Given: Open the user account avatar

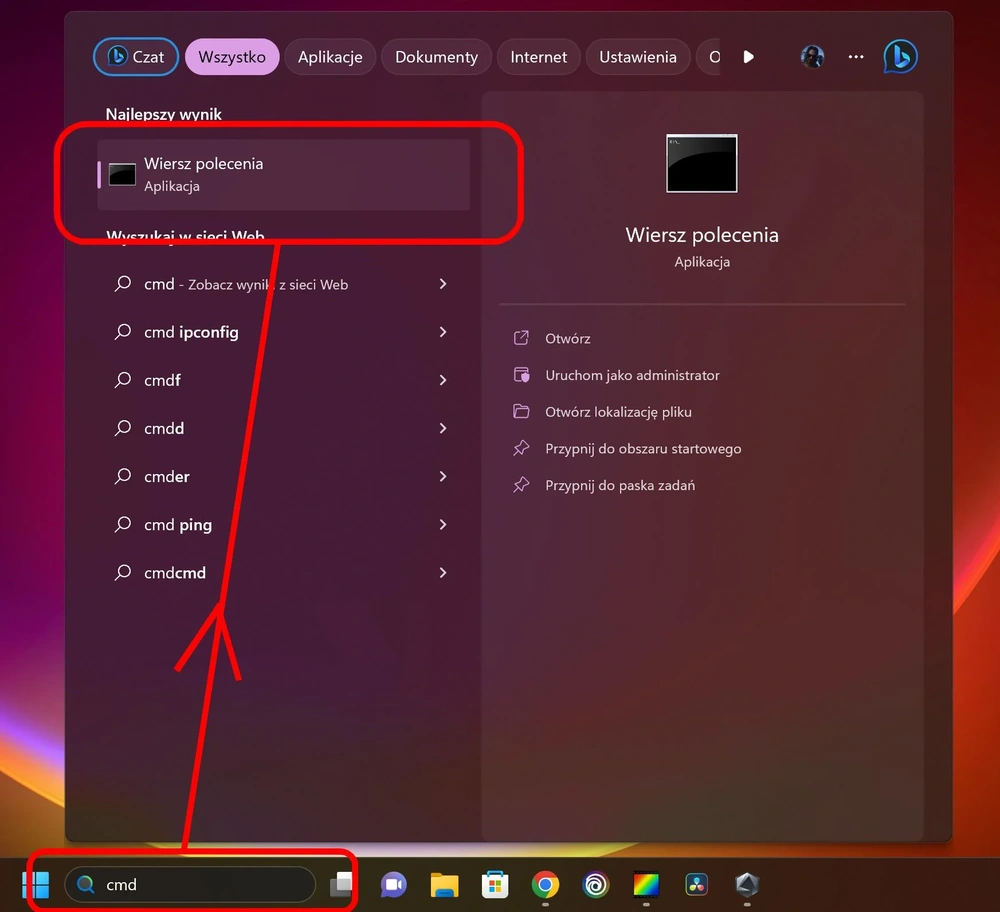Looking at the screenshot, I should pos(812,57).
